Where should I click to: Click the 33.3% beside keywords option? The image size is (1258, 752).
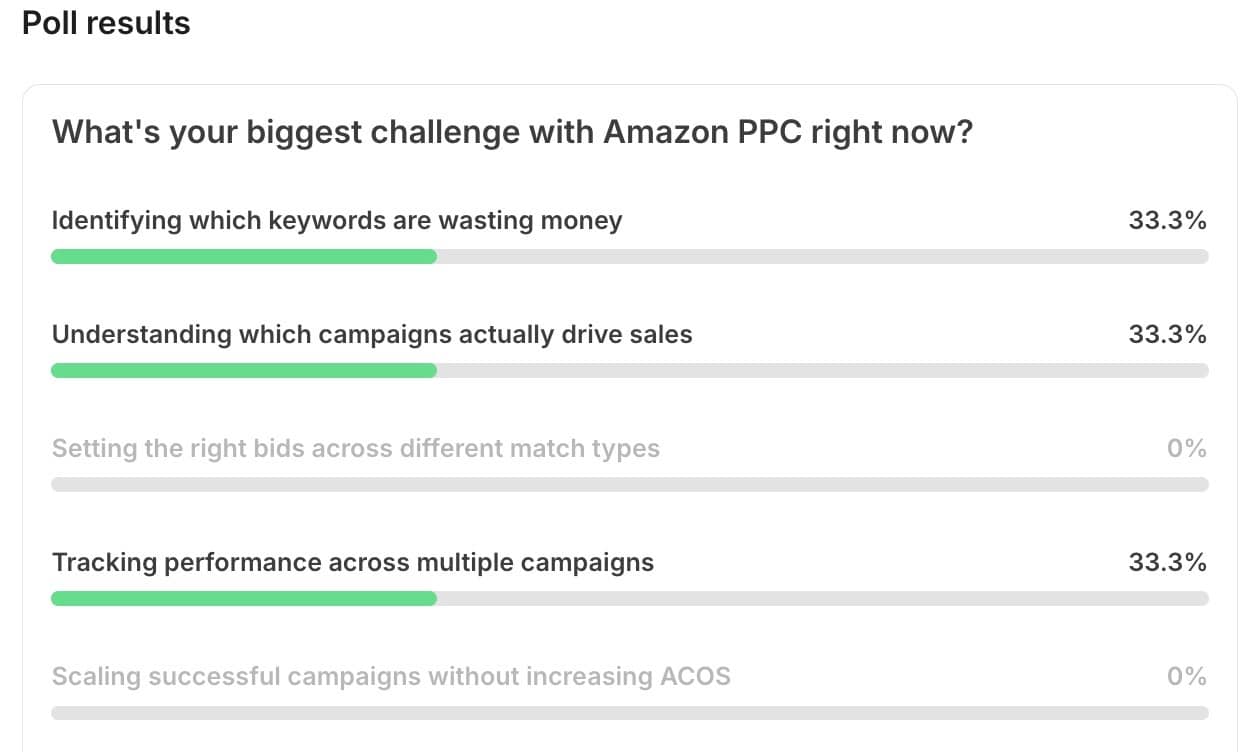[1167, 220]
